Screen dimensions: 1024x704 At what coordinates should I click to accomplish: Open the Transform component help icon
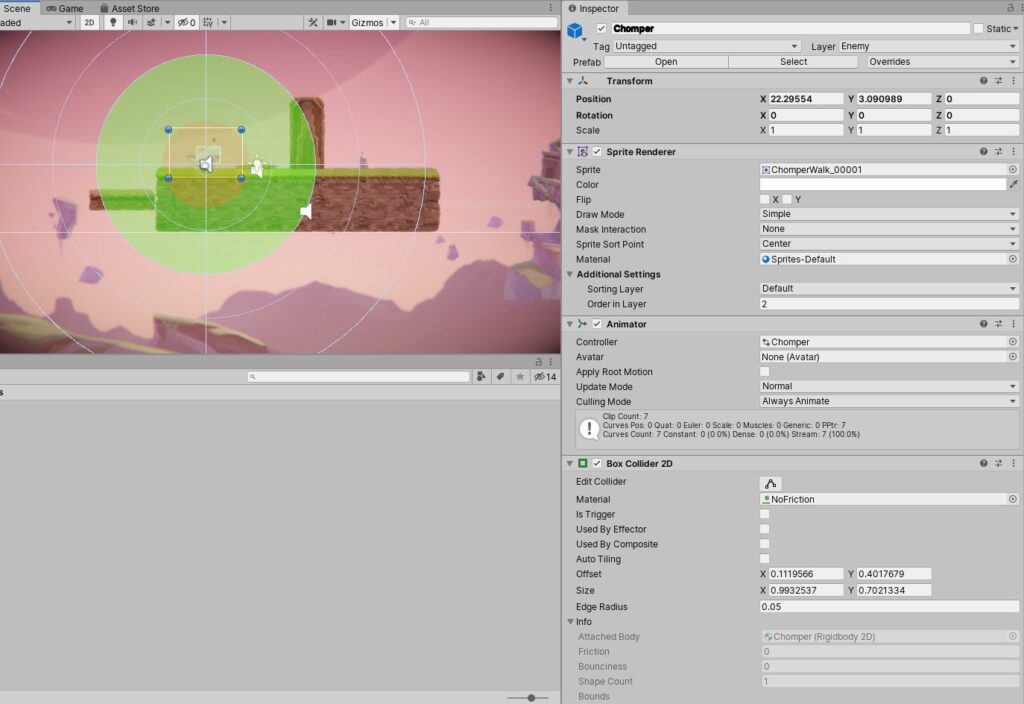[x=984, y=81]
